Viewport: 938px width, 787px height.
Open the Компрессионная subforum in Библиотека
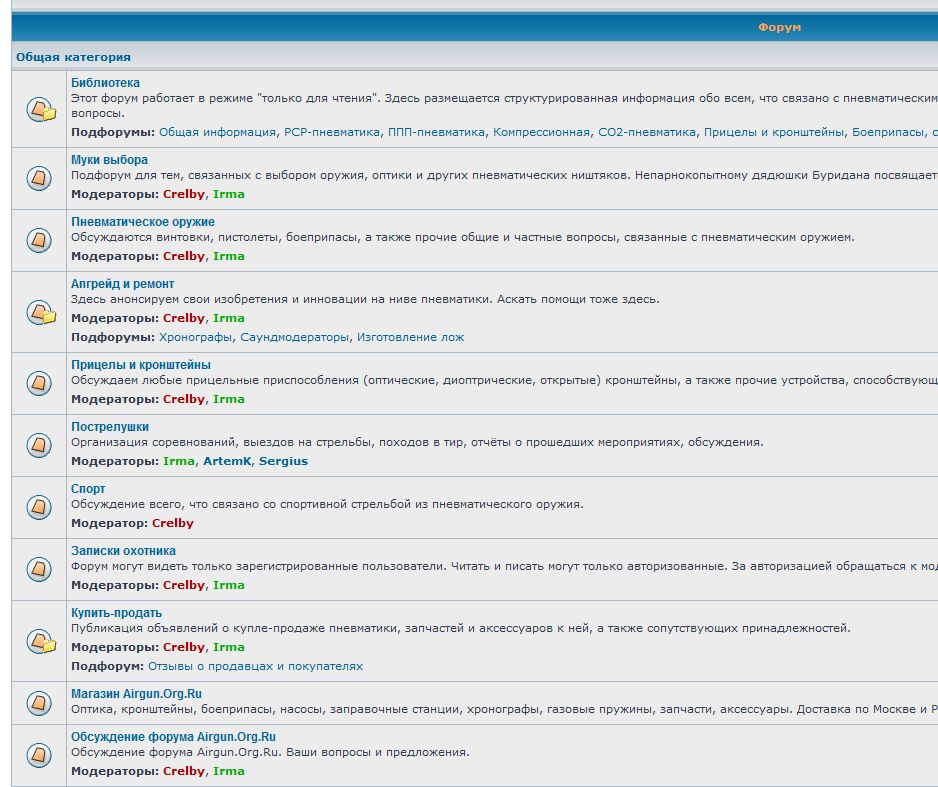tap(541, 132)
